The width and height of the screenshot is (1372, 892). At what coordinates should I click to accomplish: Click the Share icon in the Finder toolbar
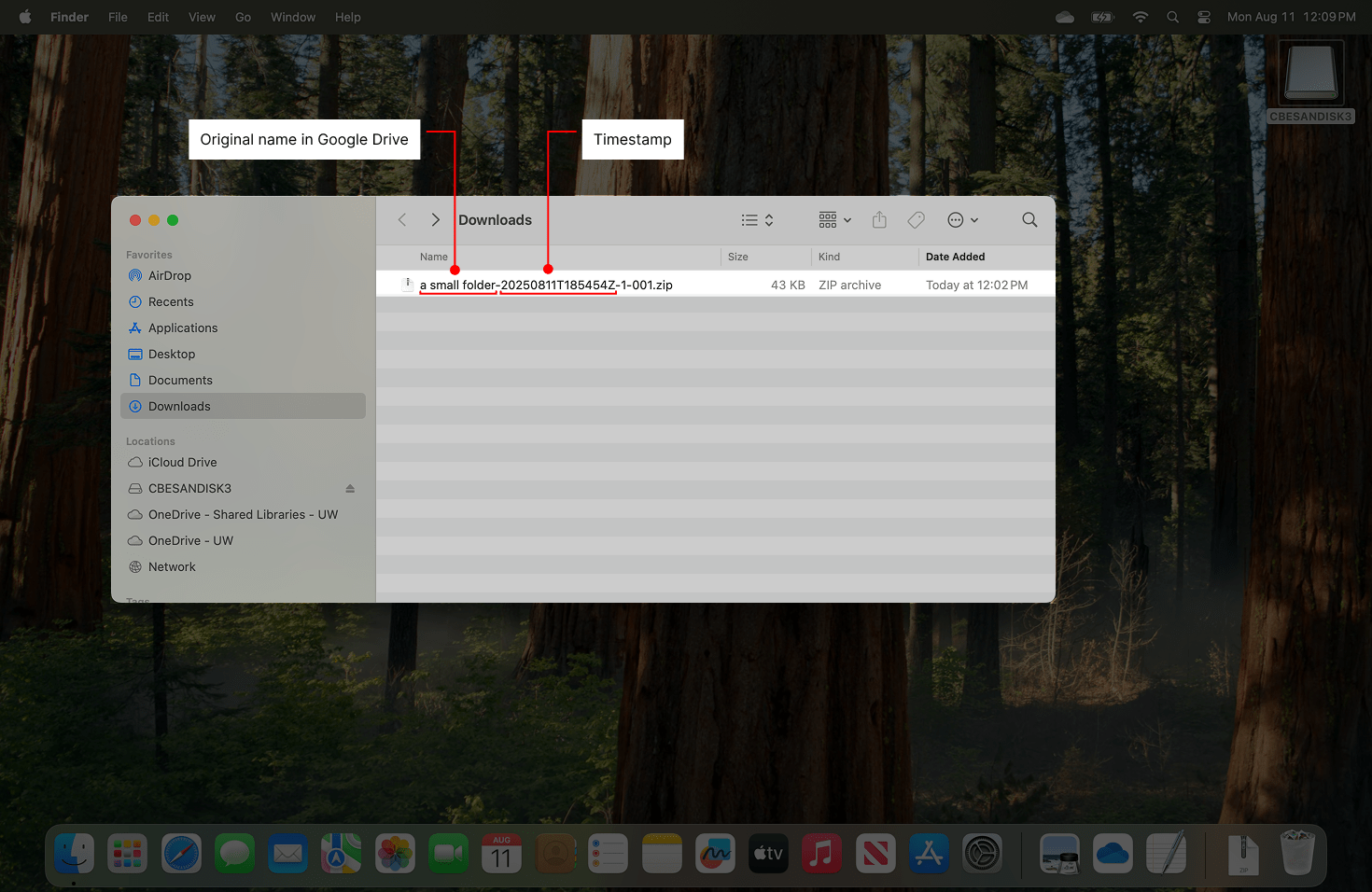(x=878, y=219)
